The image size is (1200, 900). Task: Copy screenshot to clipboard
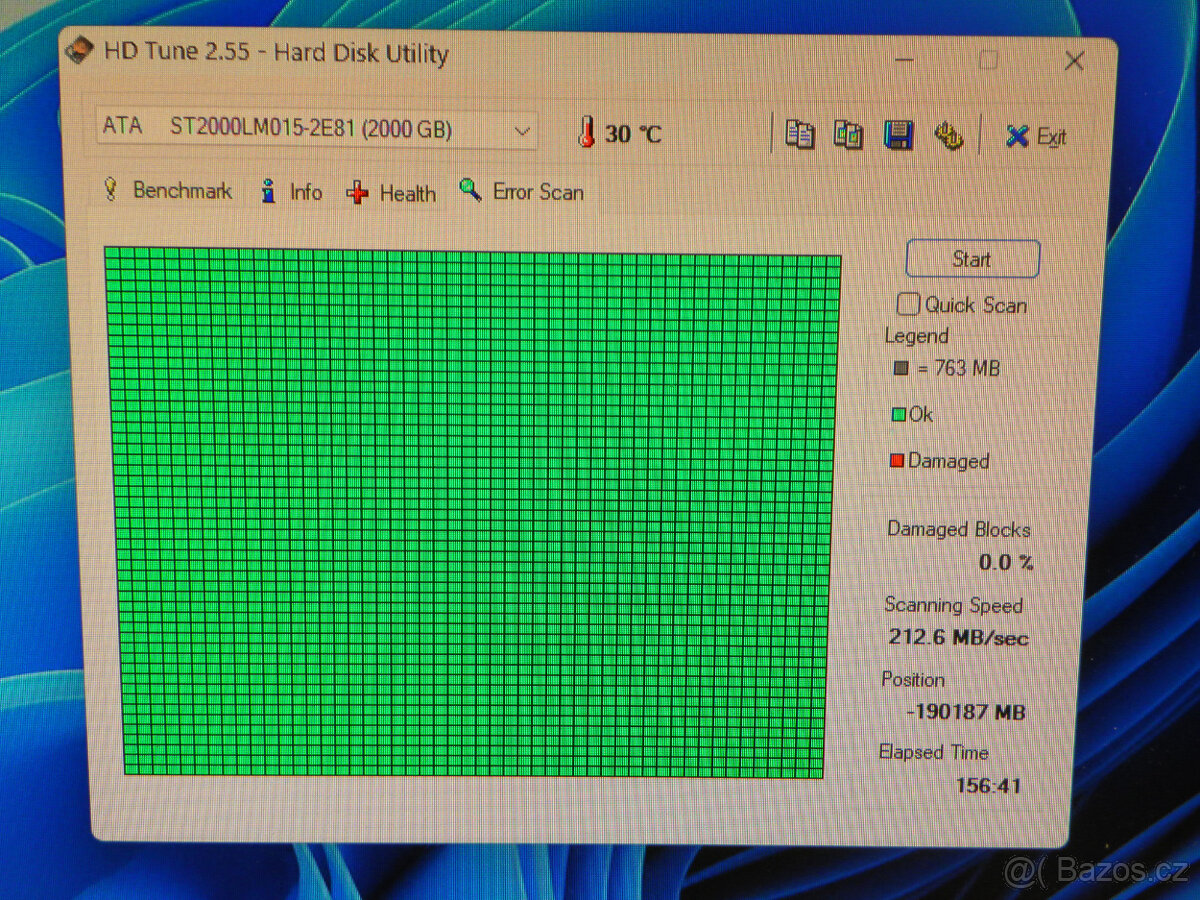(x=848, y=133)
